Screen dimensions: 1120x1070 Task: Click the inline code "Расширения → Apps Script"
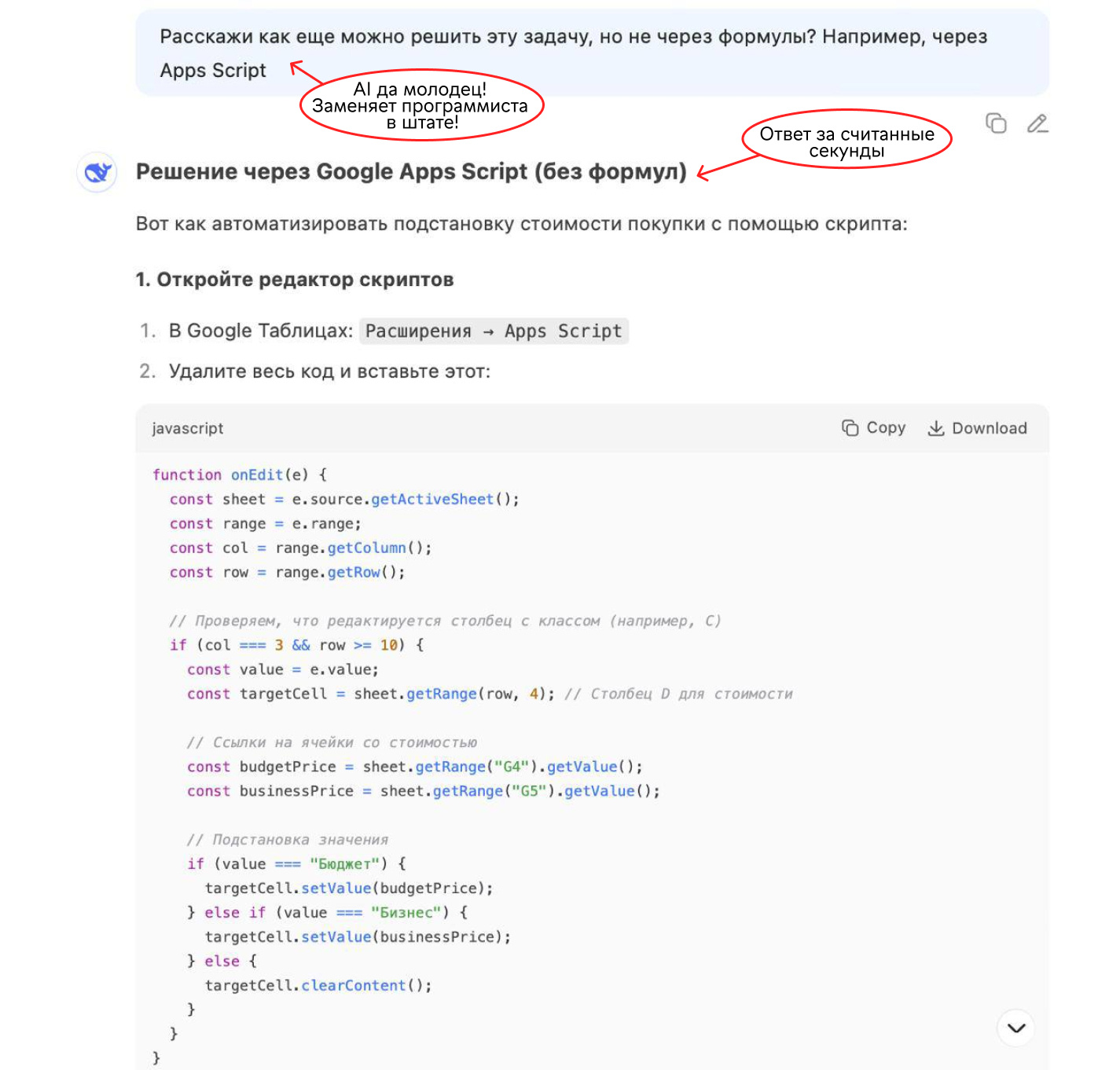click(493, 332)
